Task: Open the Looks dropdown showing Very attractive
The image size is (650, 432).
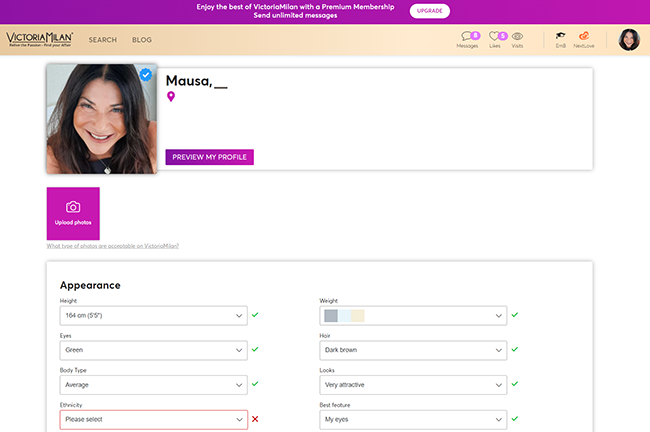Action: (x=413, y=385)
